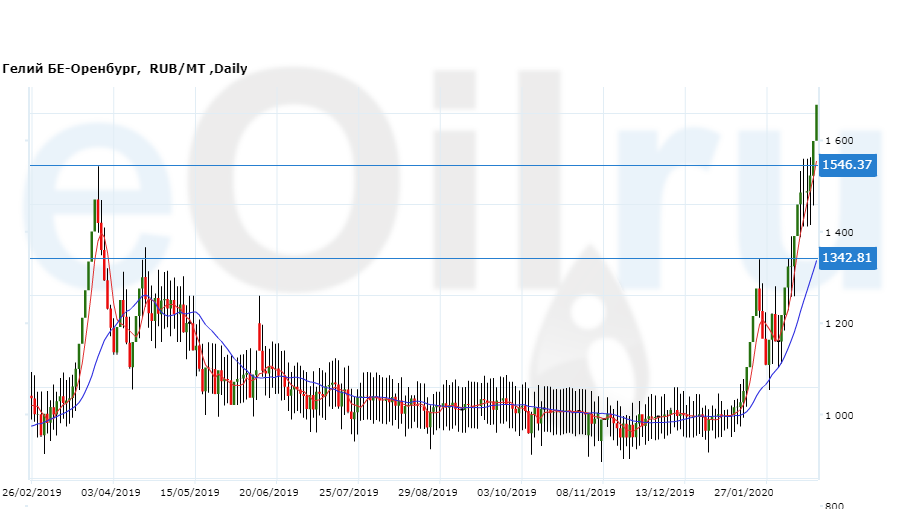The image size is (909, 509).
Task: Pick the 20/06/2019 date axis label
Action: (269, 492)
